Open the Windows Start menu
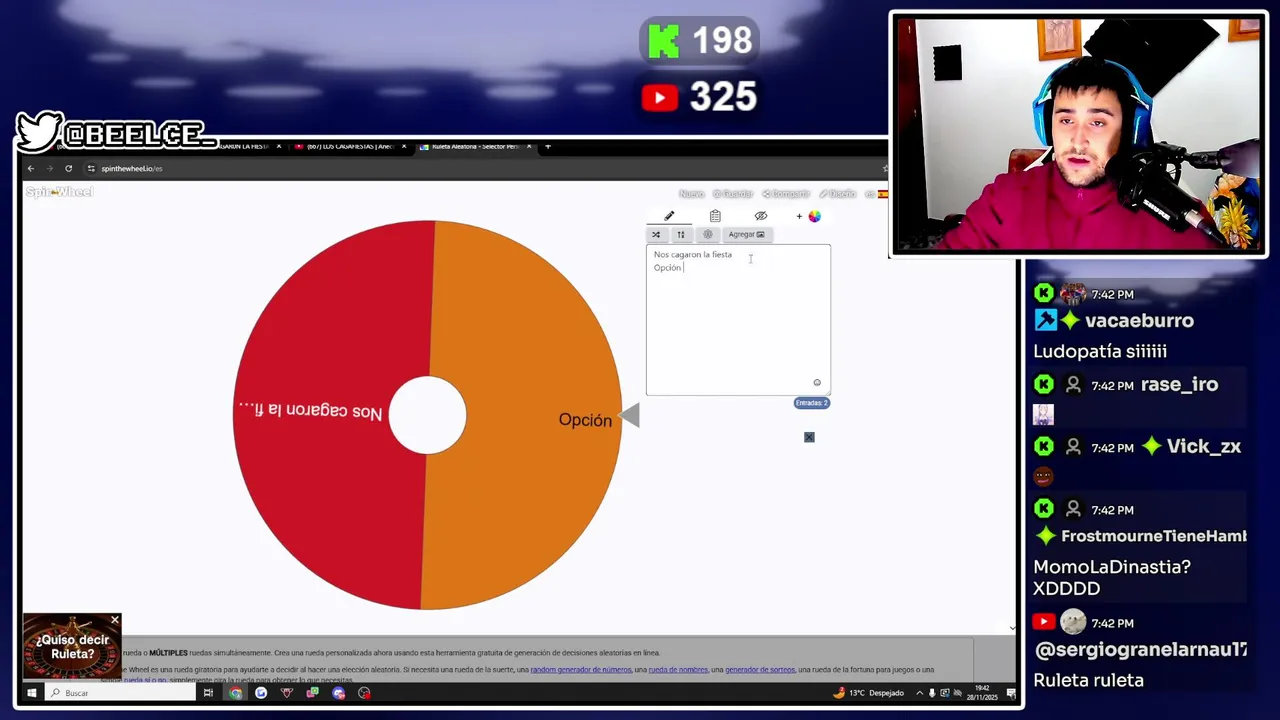This screenshot has height=720, width=1280. point(31,693)
